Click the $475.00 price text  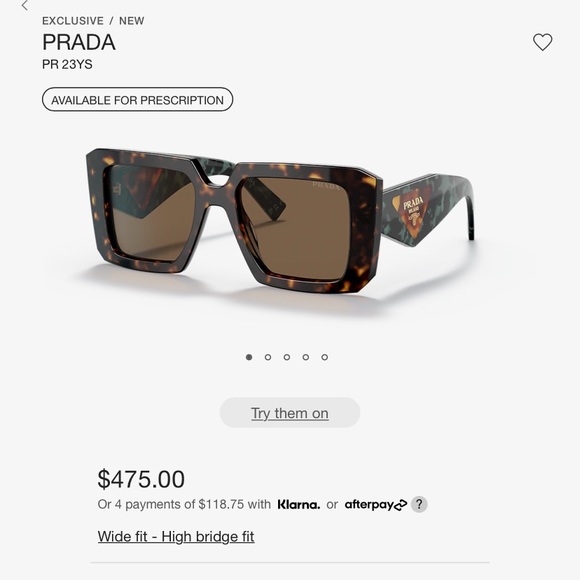point(141,479)
